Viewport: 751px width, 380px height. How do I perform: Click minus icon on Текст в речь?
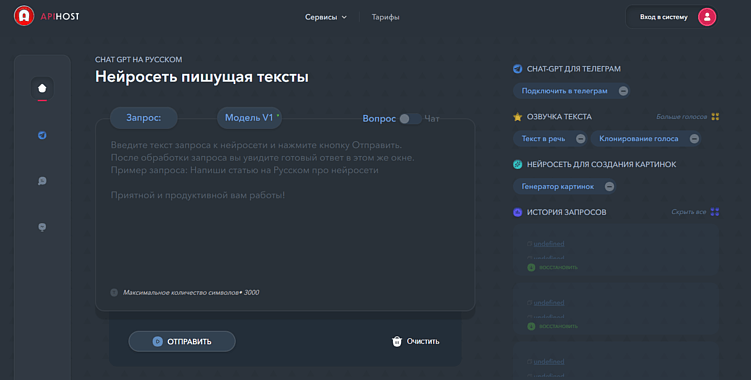point(580,138)
